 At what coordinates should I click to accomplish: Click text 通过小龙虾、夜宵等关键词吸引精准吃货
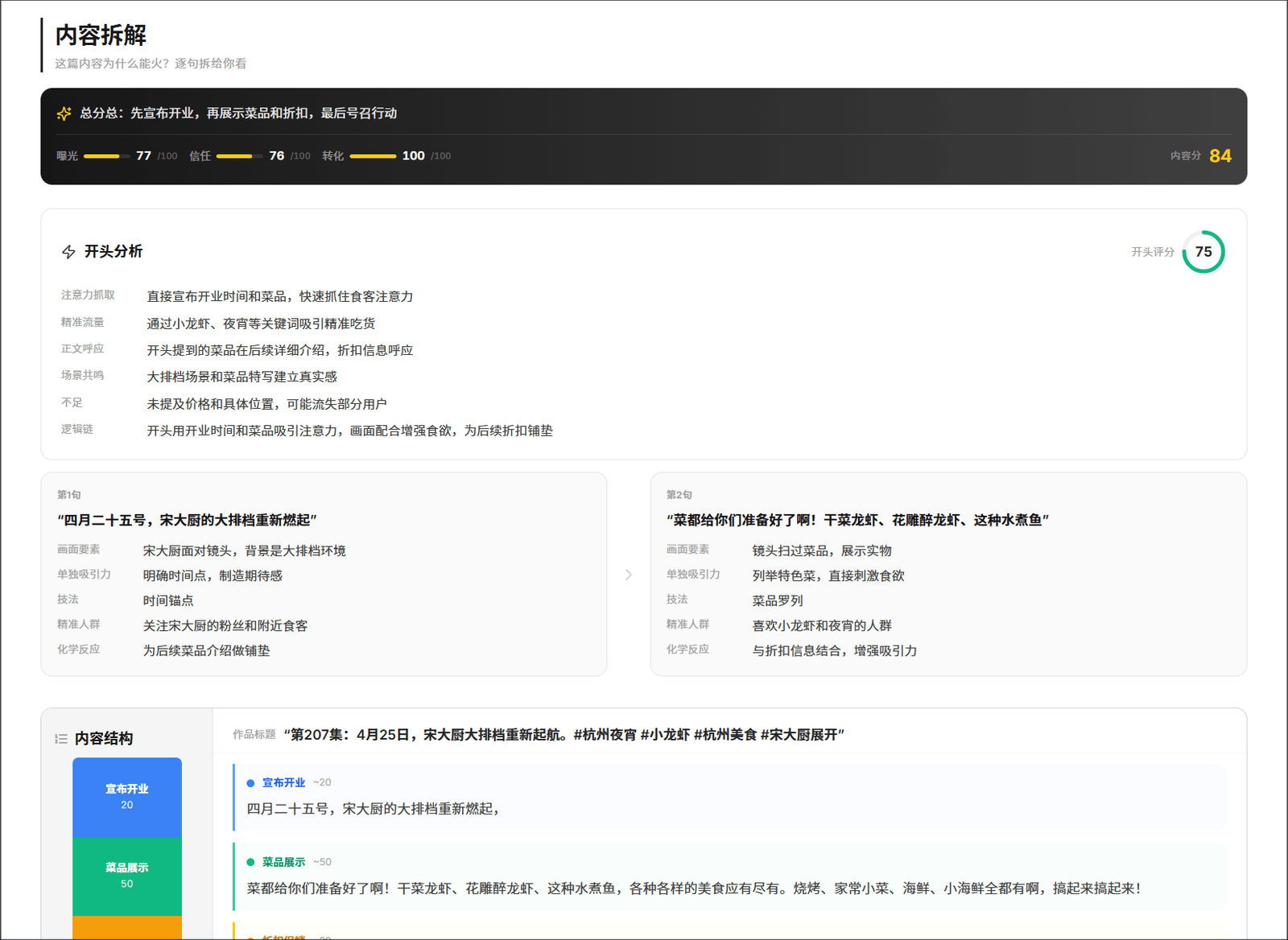(261, 324)
